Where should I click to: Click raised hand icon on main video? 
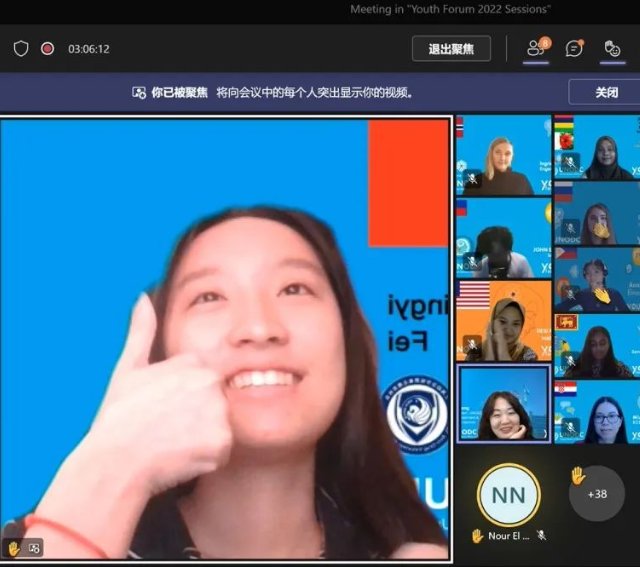(x=14, y=547)
